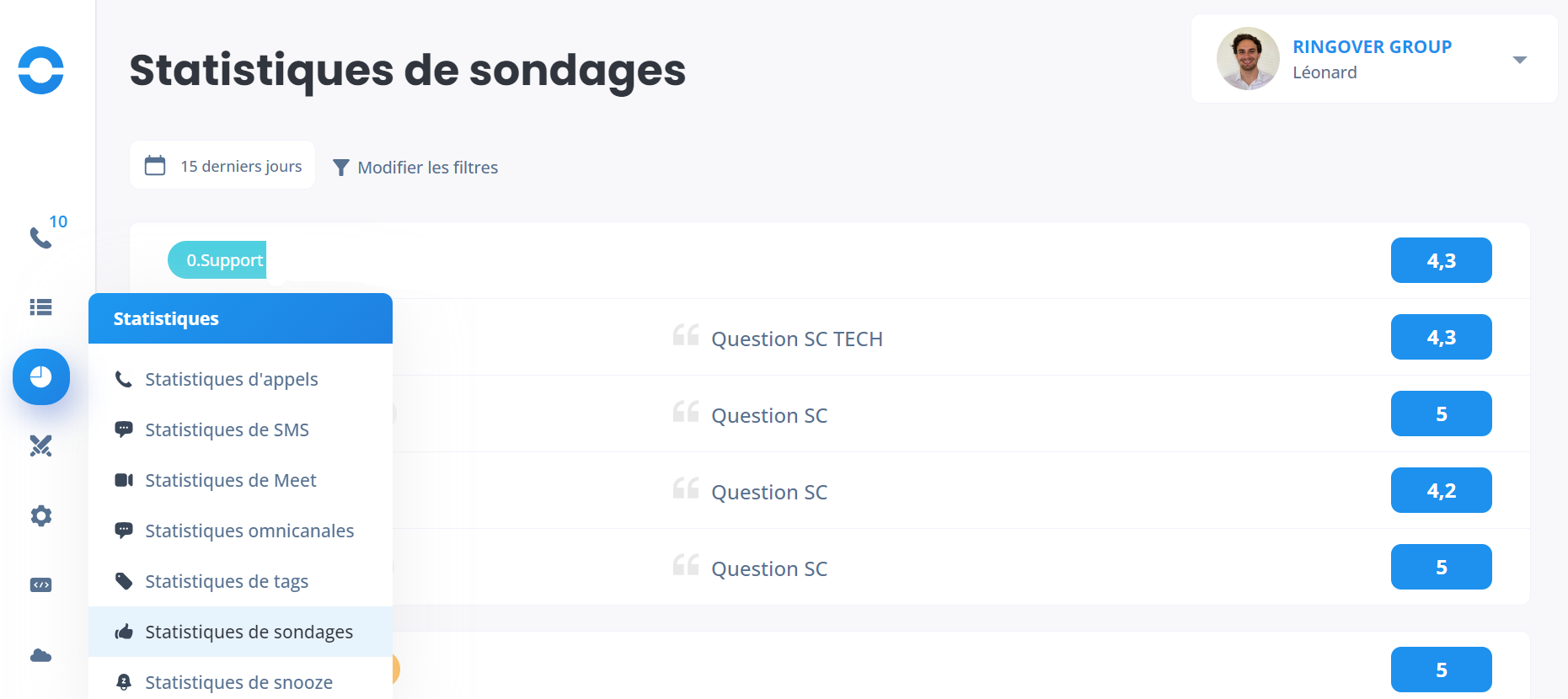Select the statistics pie chart icon
The height and width of the screenshot is (699, 1568).
point(41,376)
